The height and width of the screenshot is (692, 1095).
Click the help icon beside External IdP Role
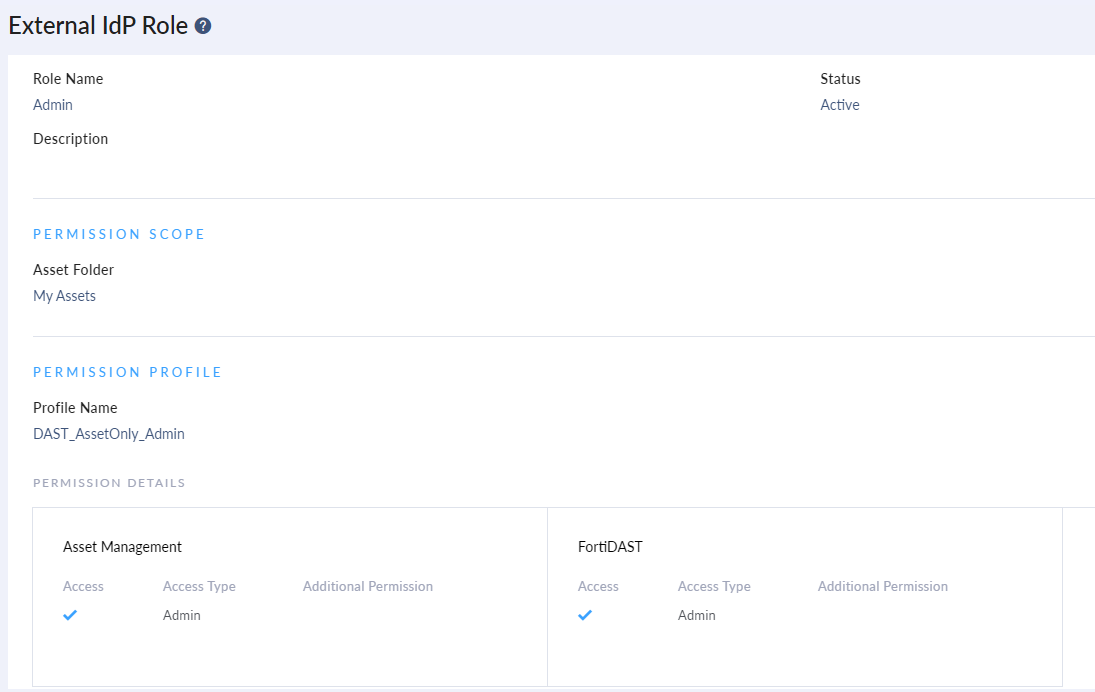[203, 26]
